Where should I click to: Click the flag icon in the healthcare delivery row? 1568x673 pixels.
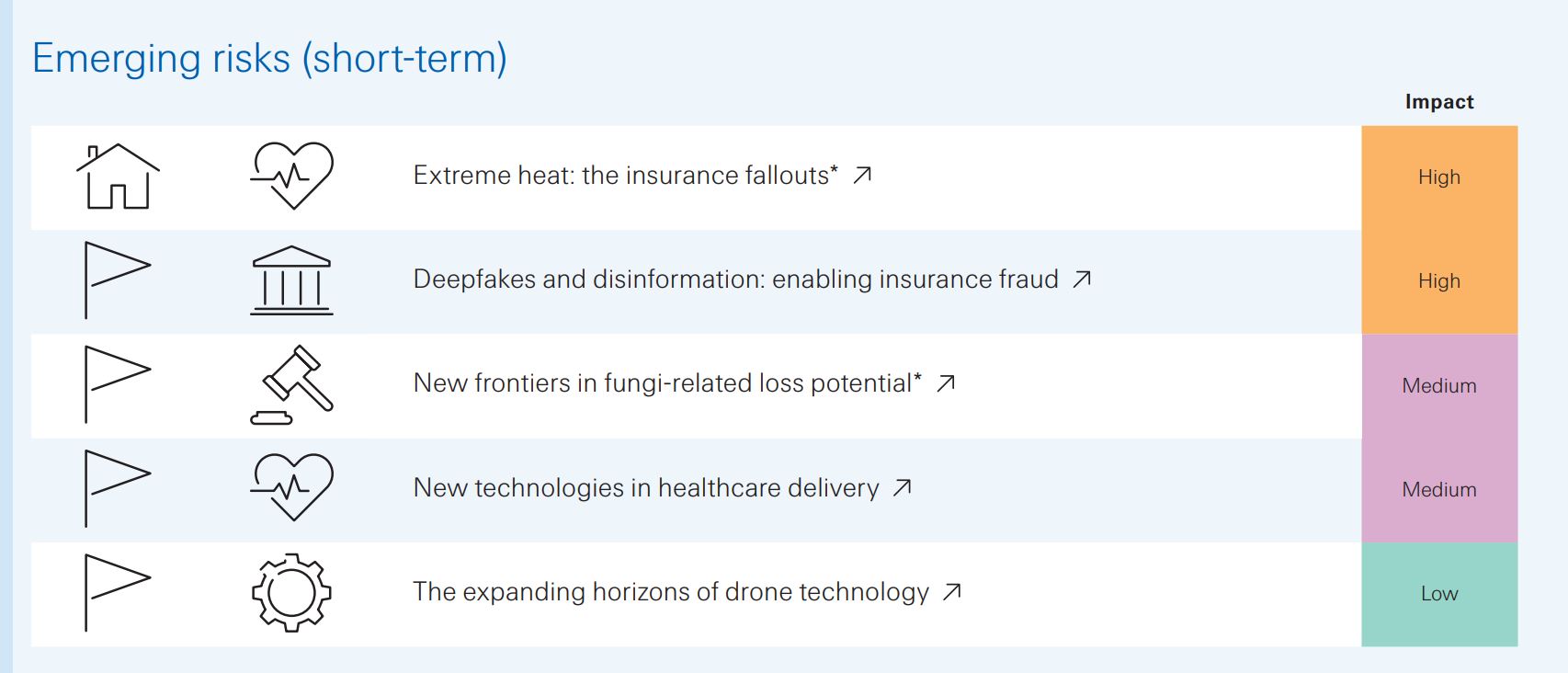118,488
